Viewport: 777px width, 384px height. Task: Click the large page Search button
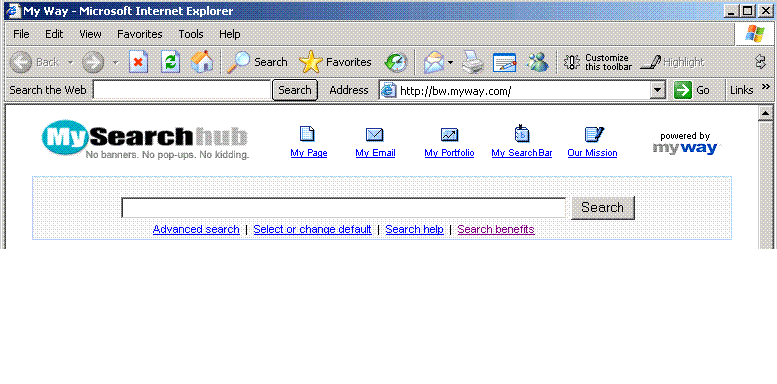click(x=603, y=208)
